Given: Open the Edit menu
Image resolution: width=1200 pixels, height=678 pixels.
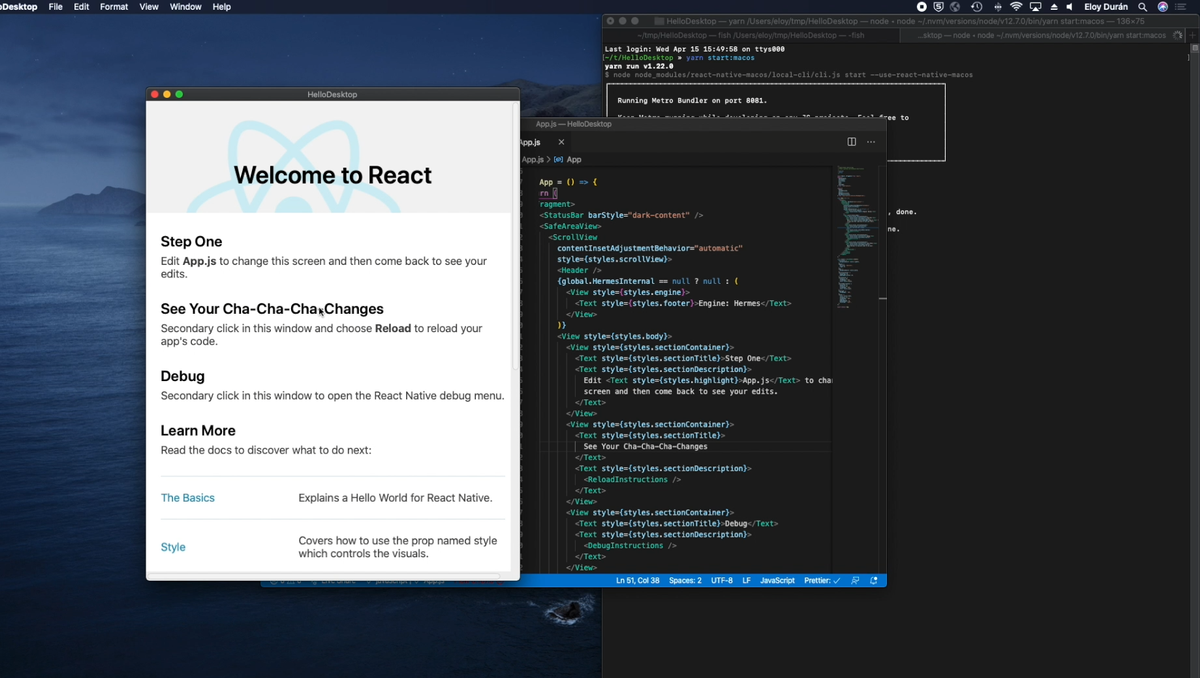Looking at the screenshot, I should 81,6.
